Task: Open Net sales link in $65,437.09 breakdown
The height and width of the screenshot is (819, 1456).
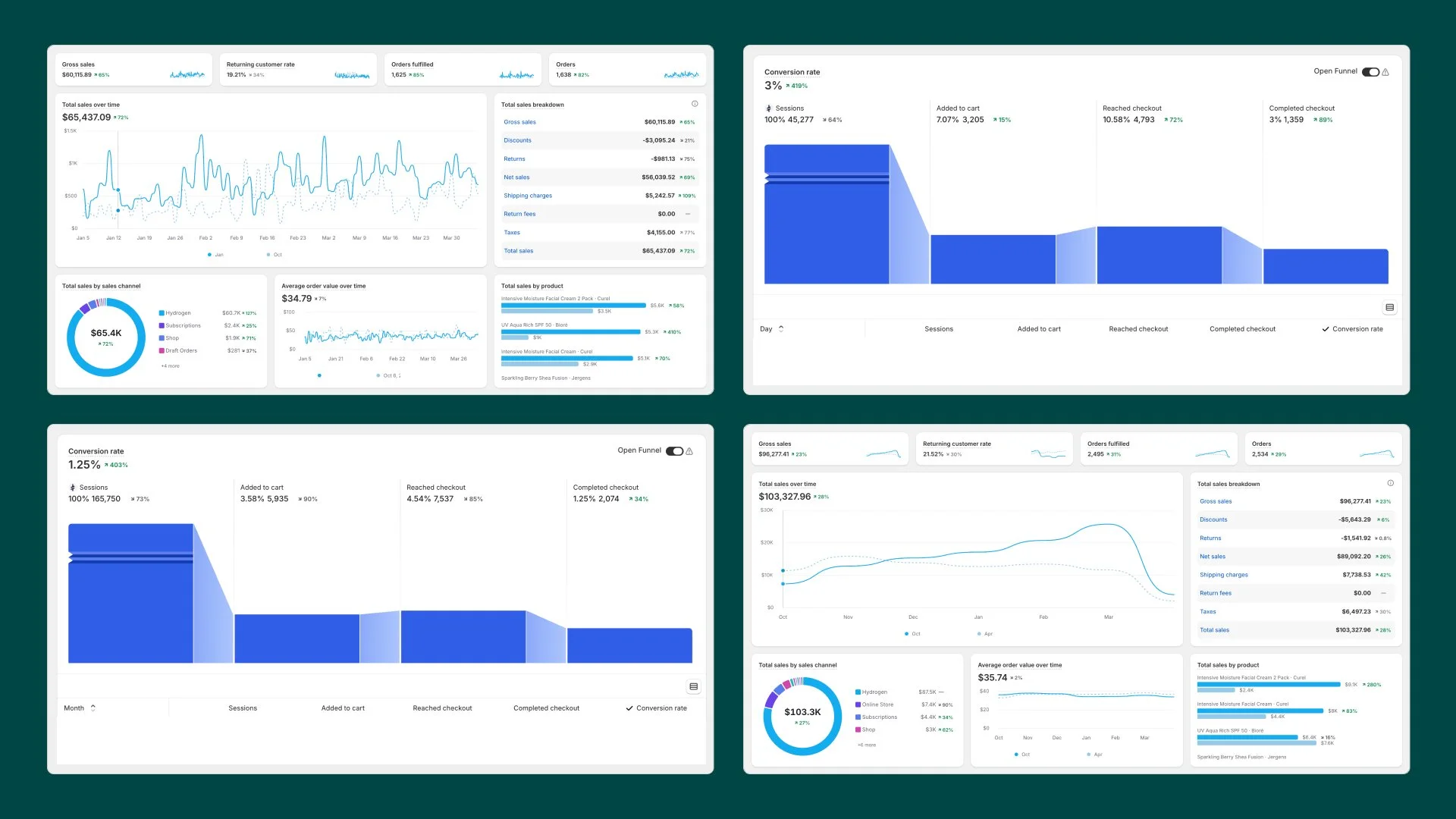Action: [x=516, y=177]
